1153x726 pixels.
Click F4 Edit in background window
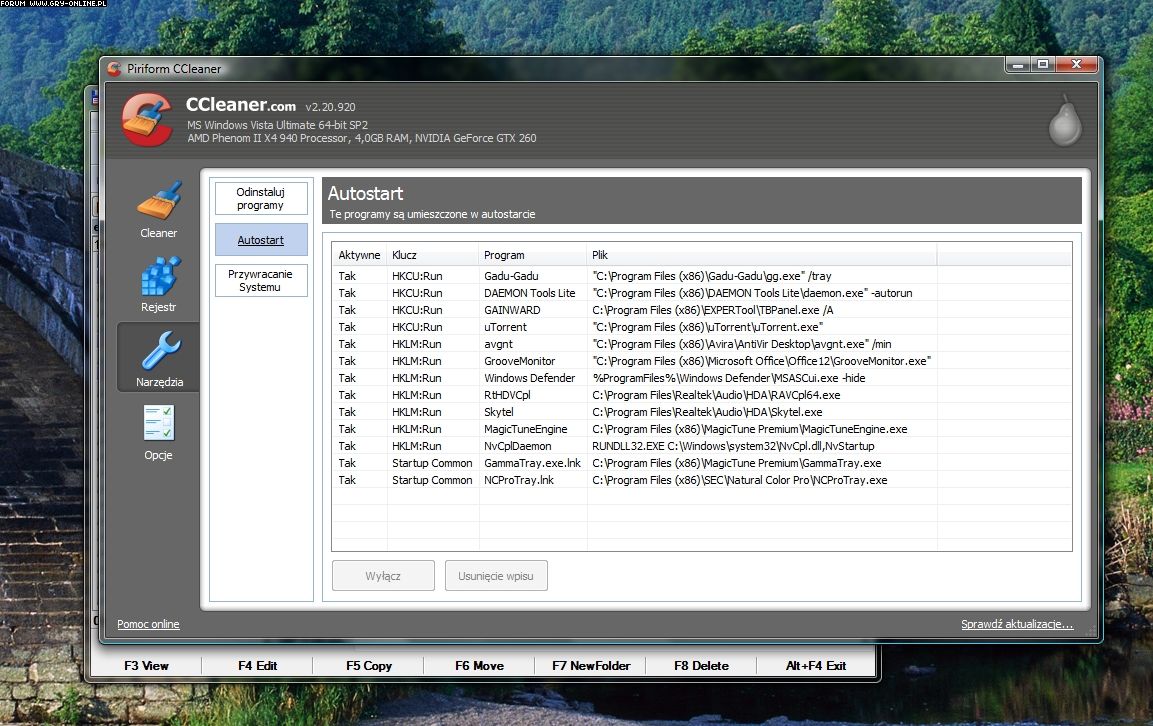coord(257,666)
